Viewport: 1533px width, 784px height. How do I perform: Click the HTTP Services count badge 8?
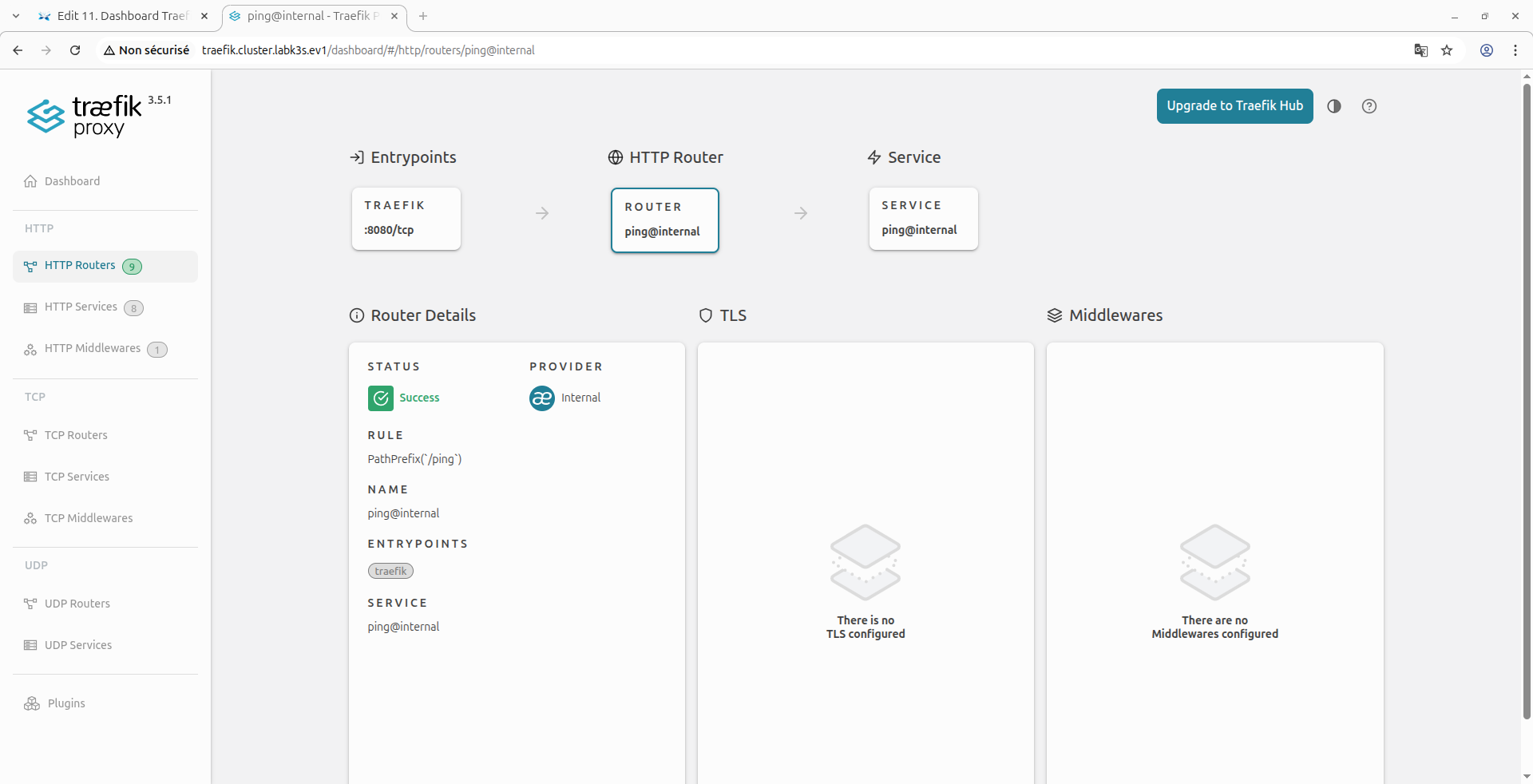(x=134, y=308)
